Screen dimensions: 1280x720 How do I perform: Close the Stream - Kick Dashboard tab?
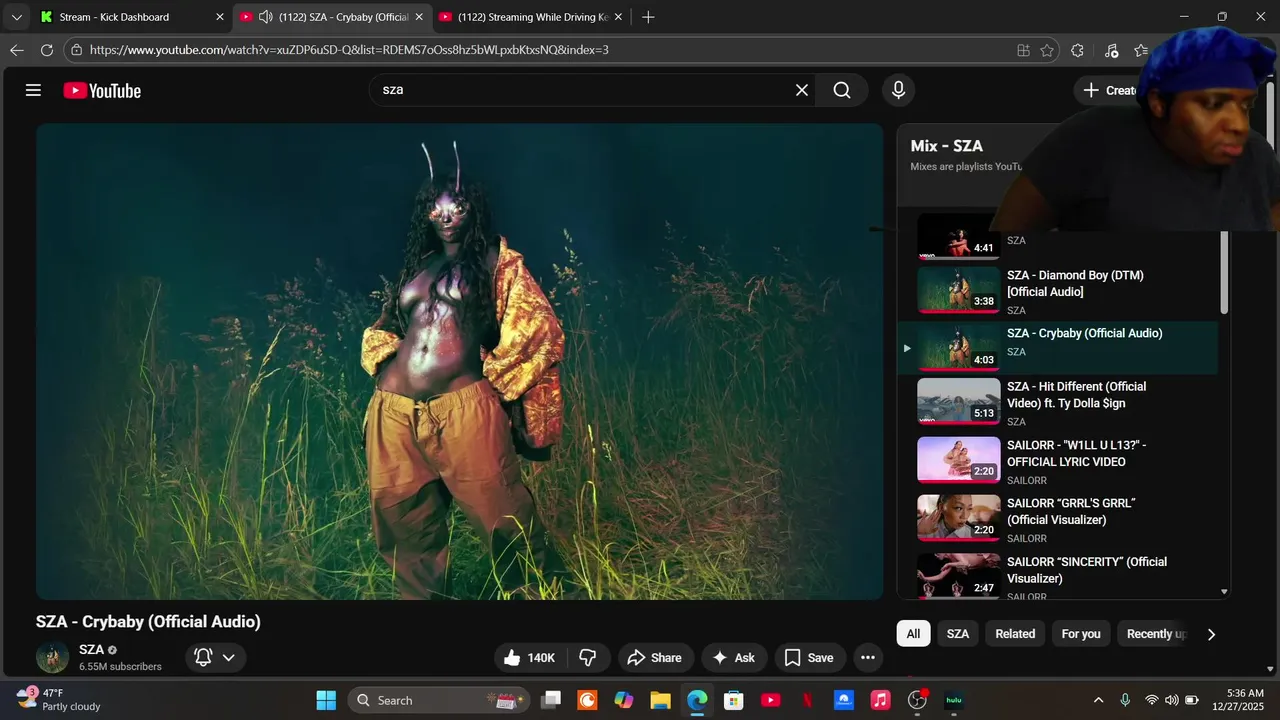(x=220, y=17)
